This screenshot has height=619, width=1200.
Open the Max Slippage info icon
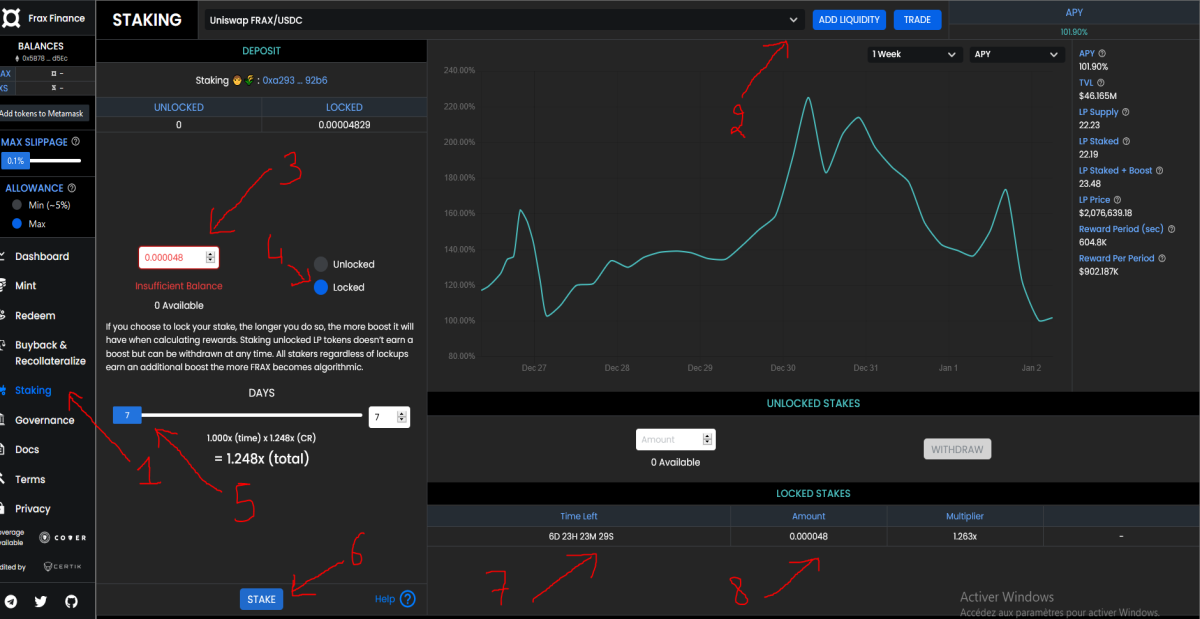[76, 142]
